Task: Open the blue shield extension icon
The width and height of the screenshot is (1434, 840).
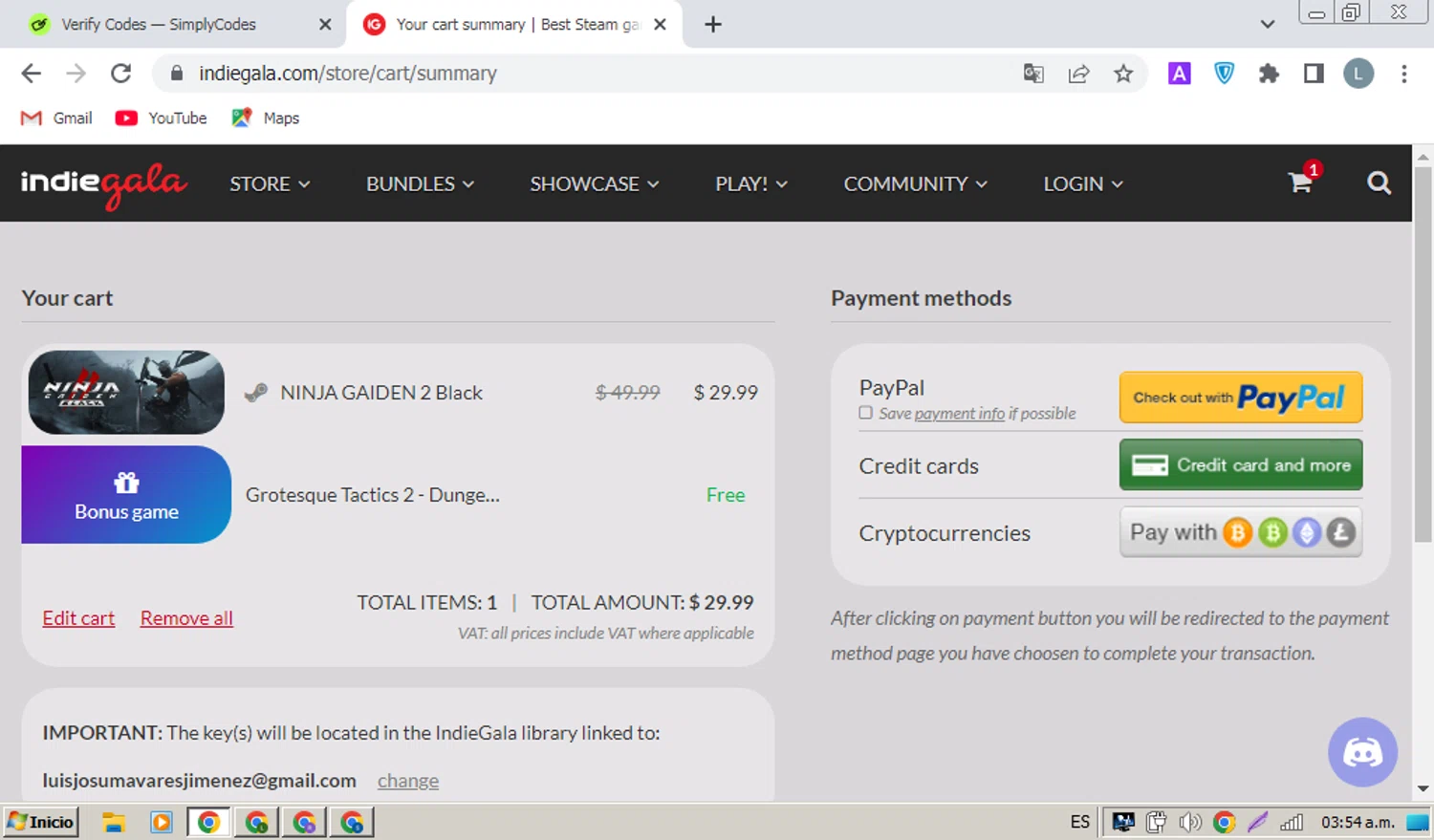Action: (x=1224, y=74)
